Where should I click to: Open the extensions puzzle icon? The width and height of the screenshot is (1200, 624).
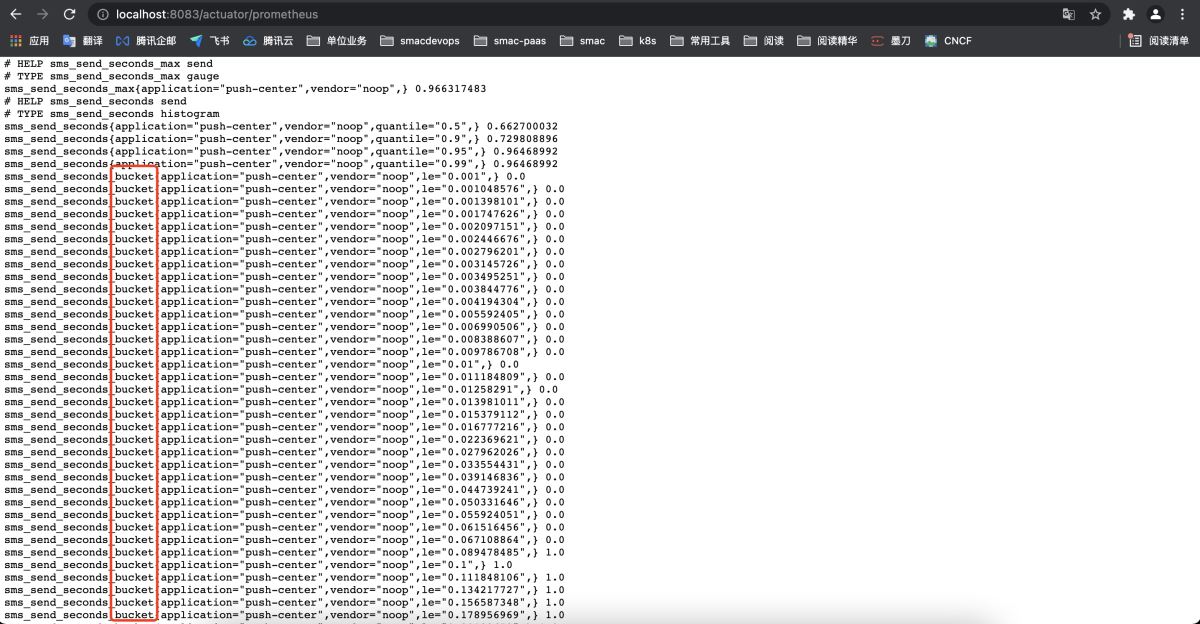pyautogui.click(x=1129, y=15)
